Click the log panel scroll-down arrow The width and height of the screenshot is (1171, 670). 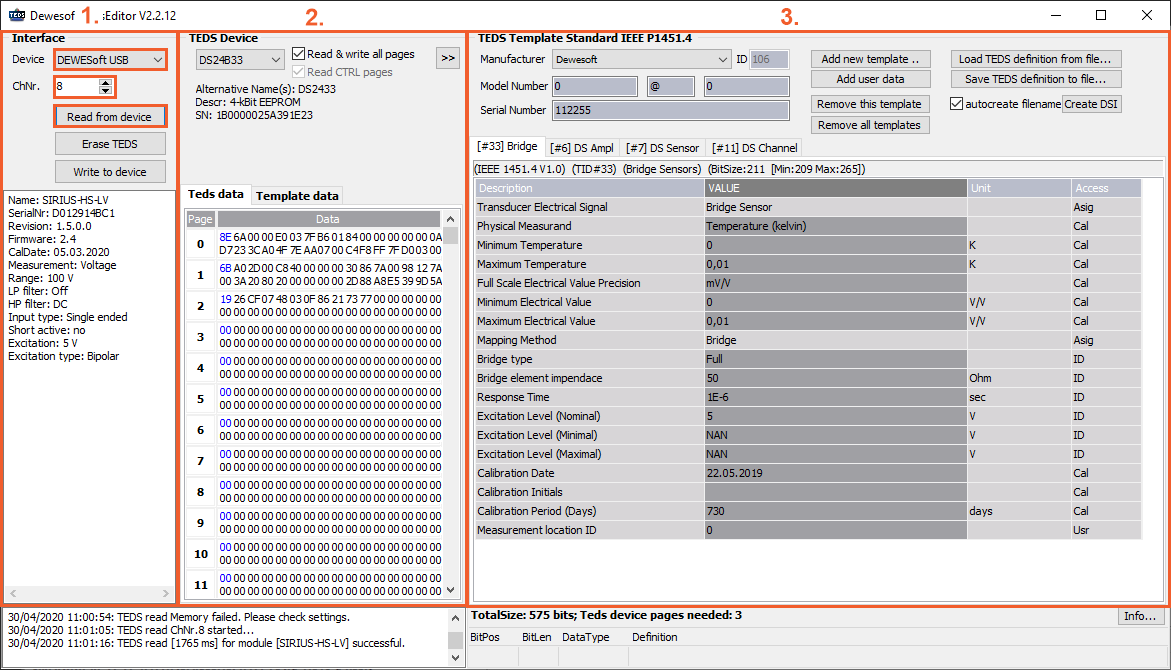[456, 658]
